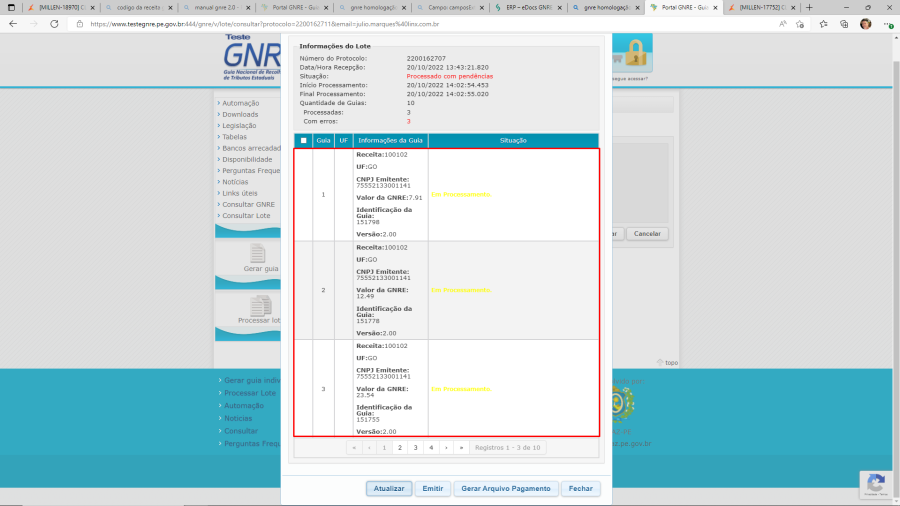Click the footer link 'Consultar'
The image size is (900, 506).
[x=241, y=431]
